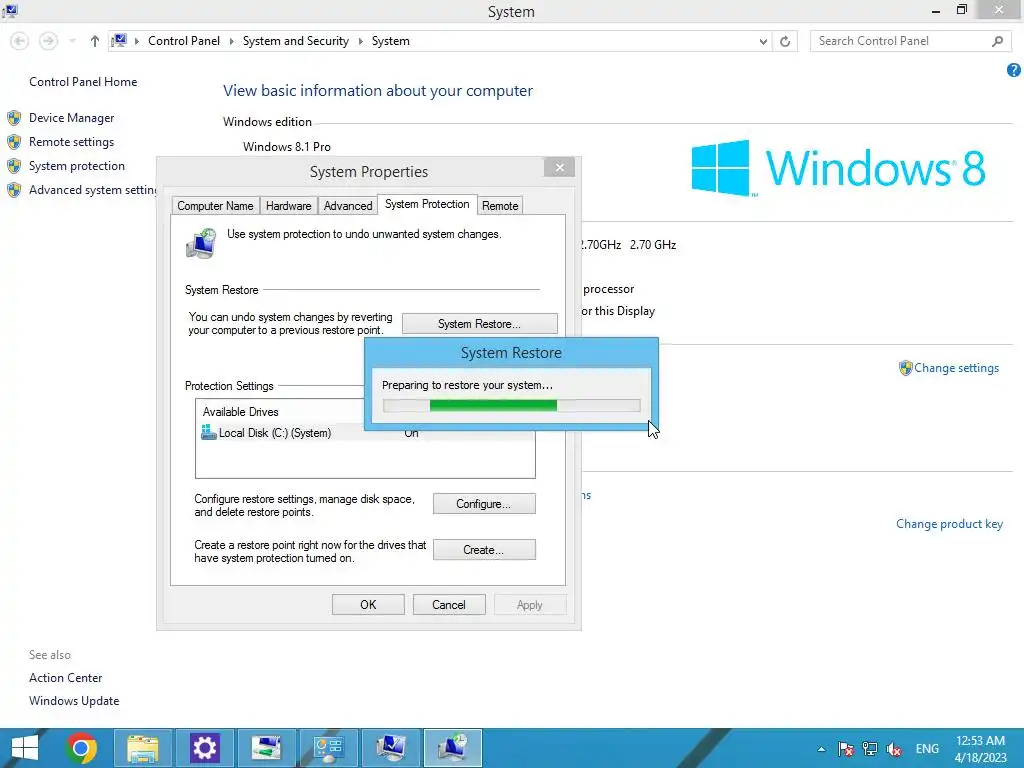Open PC settings gear on taskbar
The image size is (1024, 768).
click(x=204, y=748)
